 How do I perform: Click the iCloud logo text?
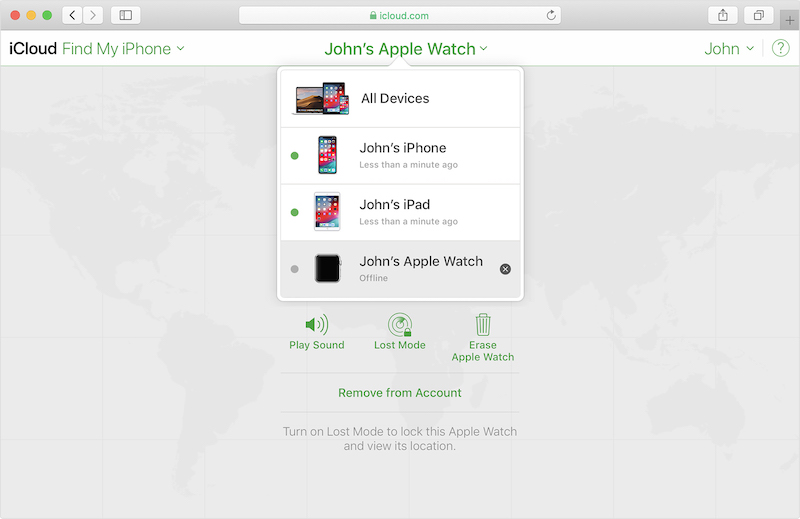(33, 48)
